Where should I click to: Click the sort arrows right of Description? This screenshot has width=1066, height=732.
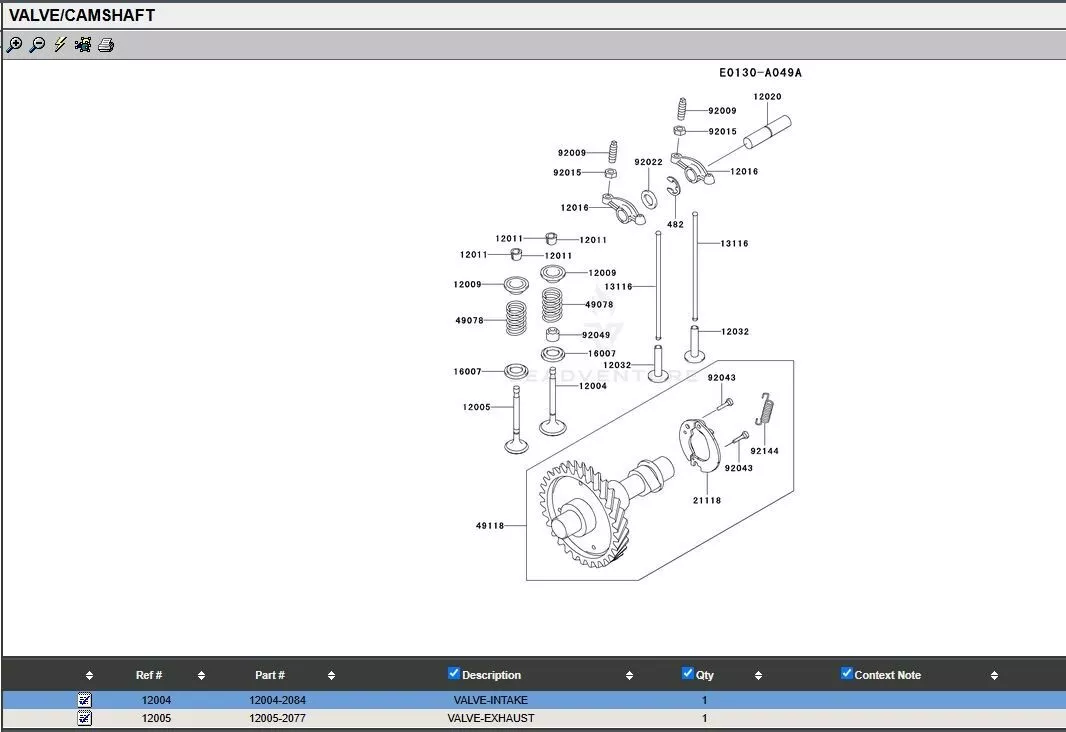629,676
